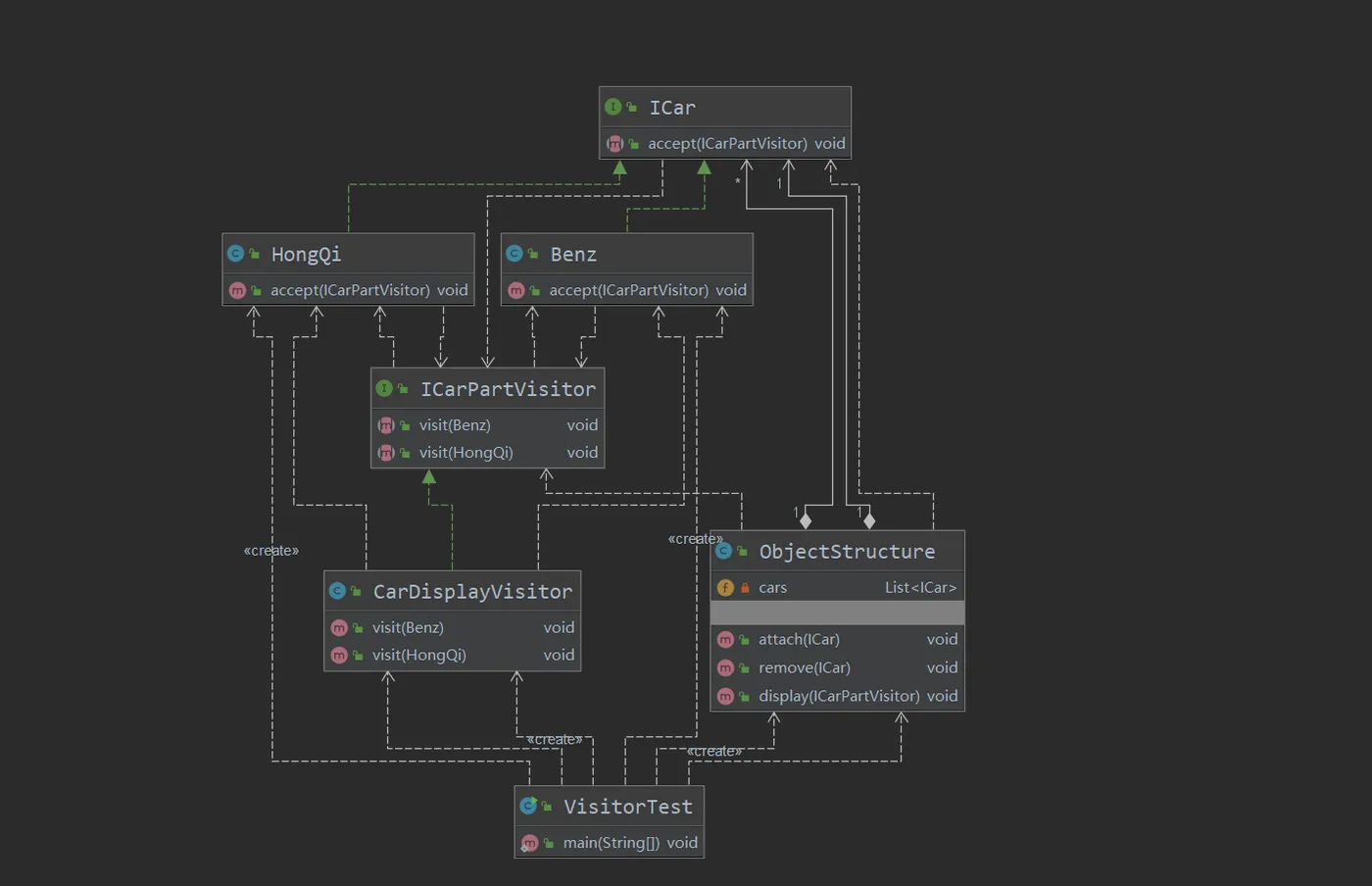Click accept(ICarPartVisitor) text in Benz

tap(628, 290)
